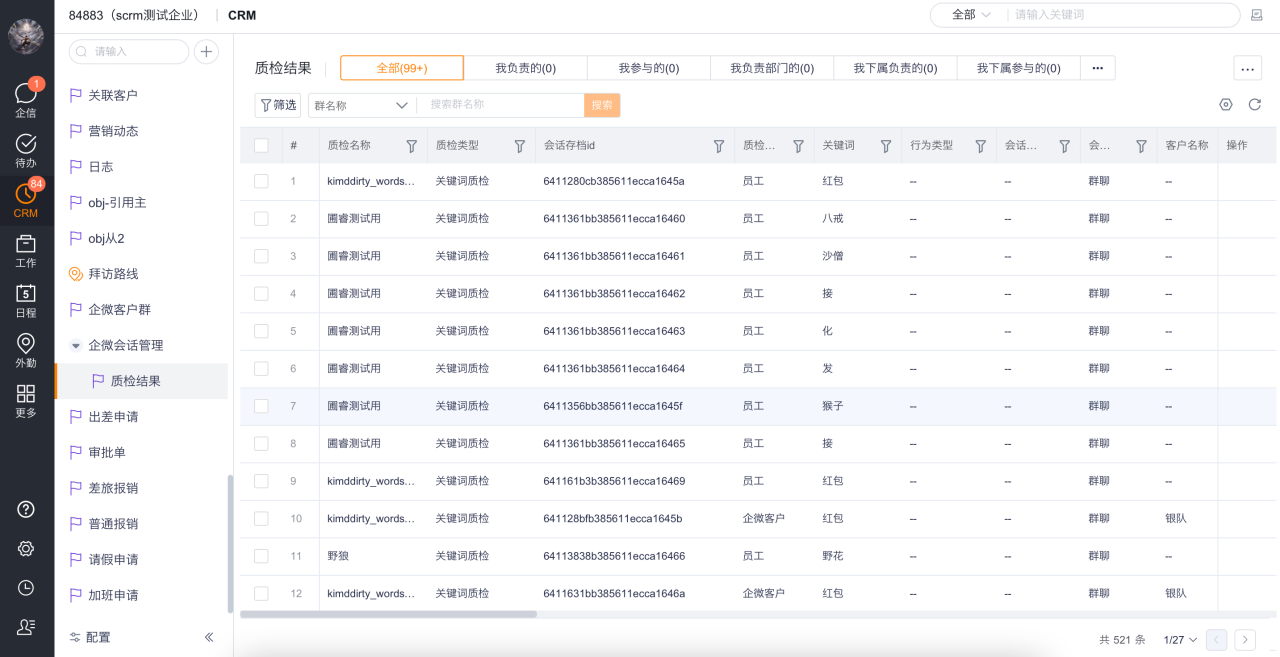Click the plus add button beside search
This screenshot has height=657, width=1280.
click(206, 51)
